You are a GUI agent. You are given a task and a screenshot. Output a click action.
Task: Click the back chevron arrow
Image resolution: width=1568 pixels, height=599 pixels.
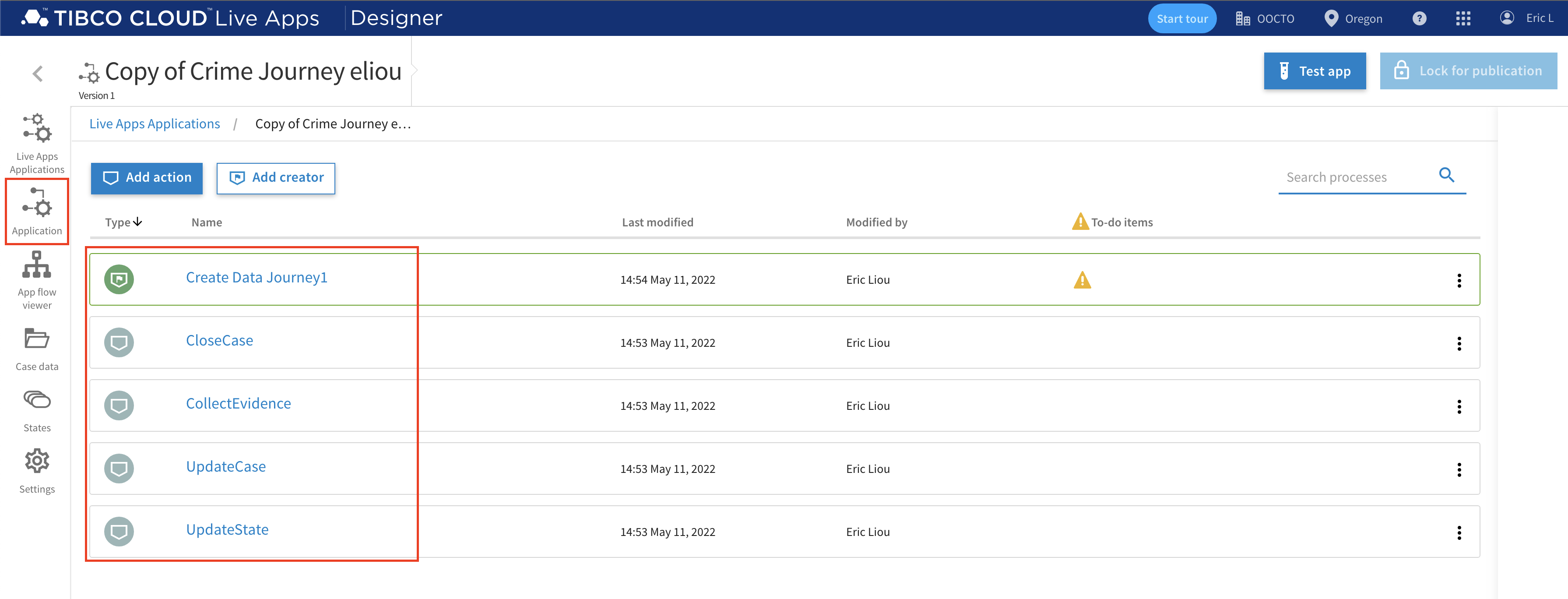[x=38, y=74]
